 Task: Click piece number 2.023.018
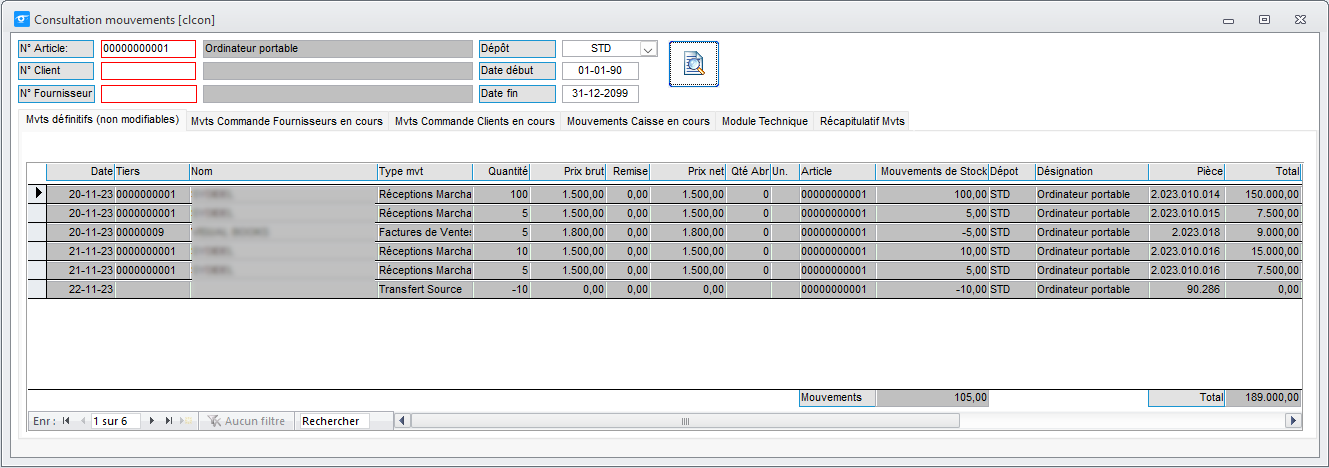click(x=1186, y=232)
